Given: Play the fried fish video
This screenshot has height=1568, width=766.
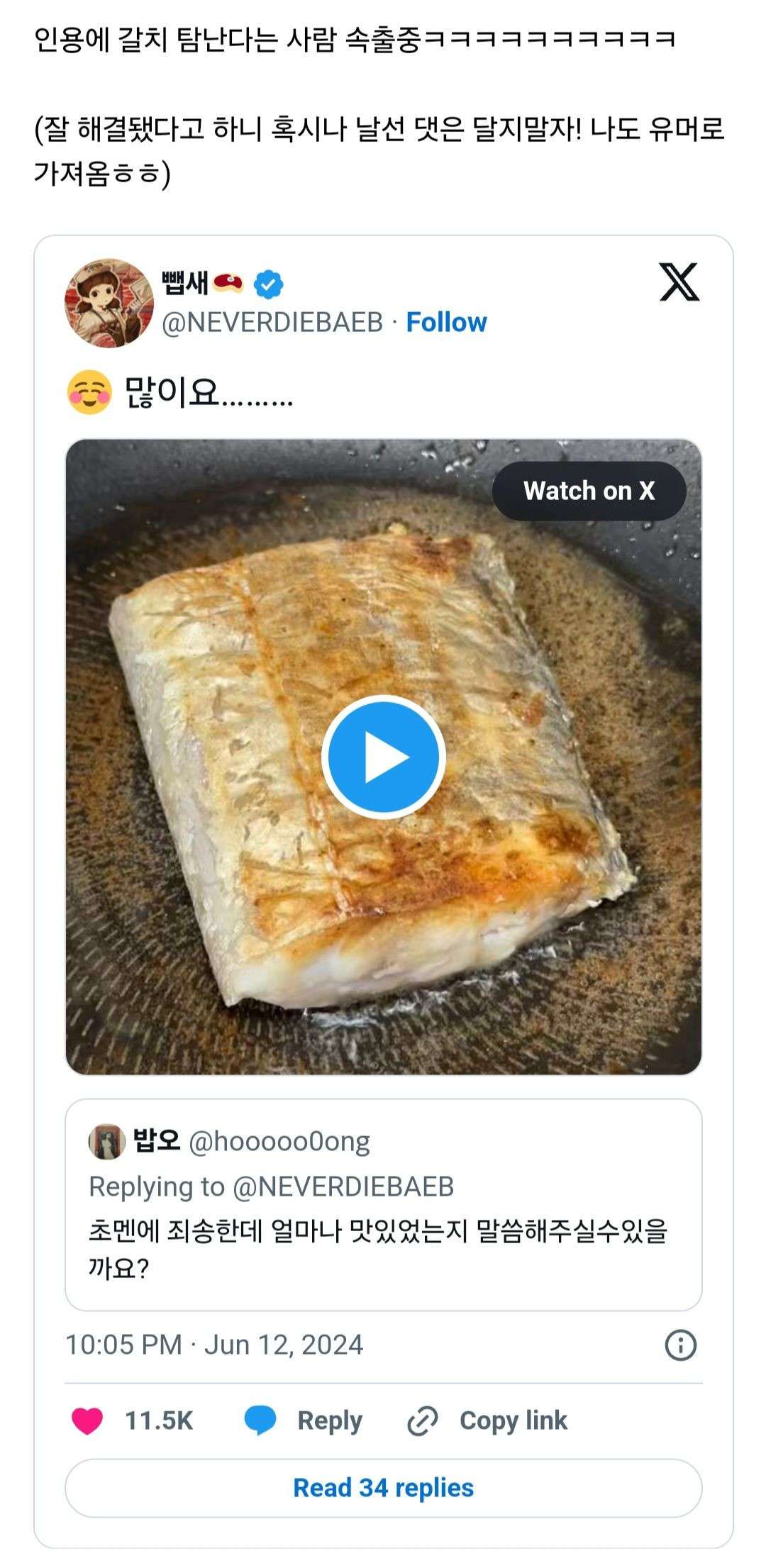Looking at the screenshot, I should (383, 757).
